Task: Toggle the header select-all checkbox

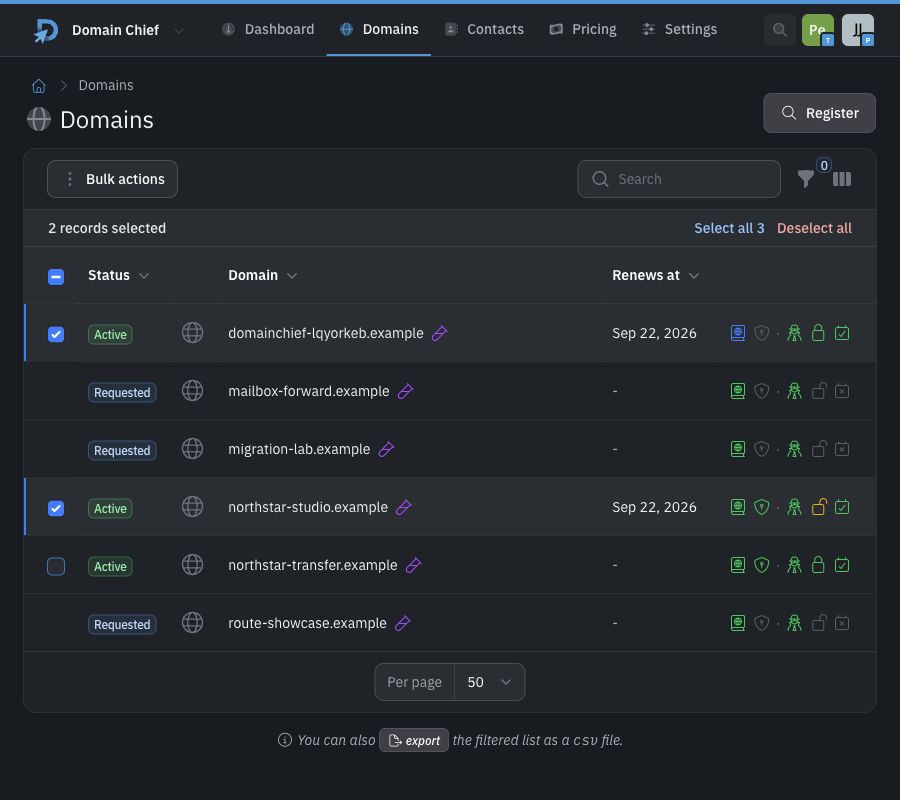Action: 56,277
